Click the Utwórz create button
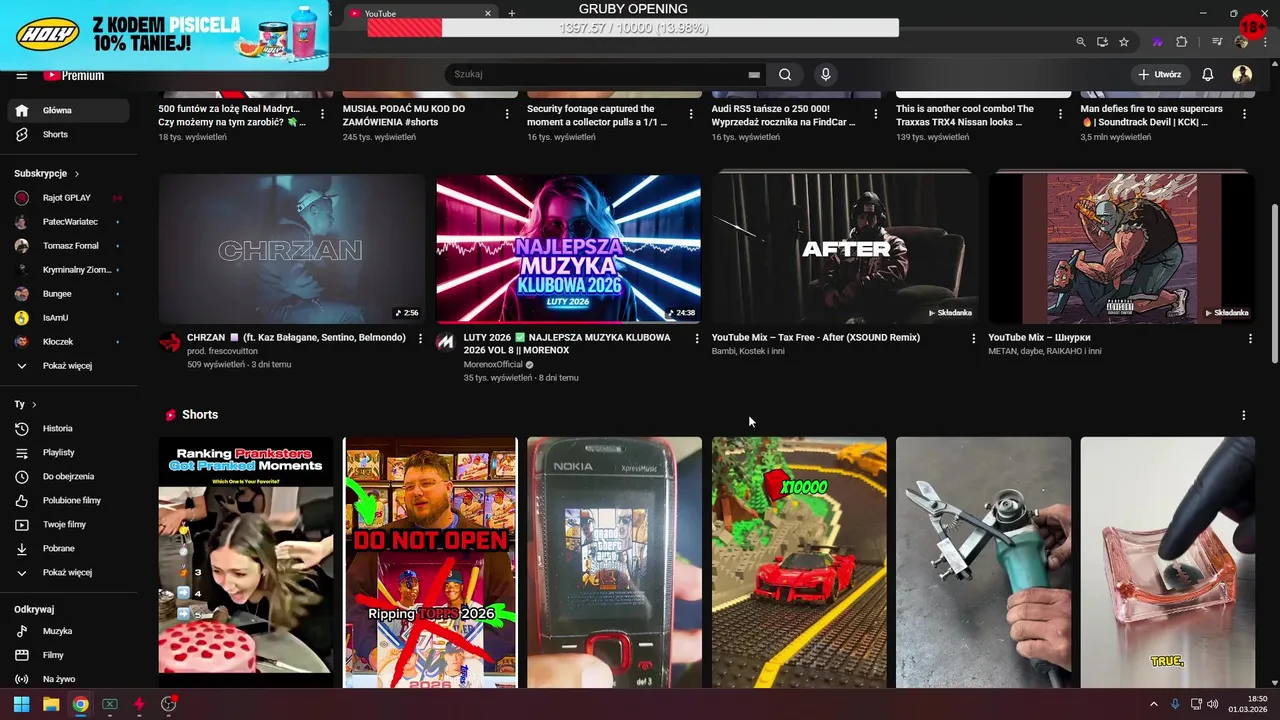This screenshot has height=720, width=1280. (1160, 74)
